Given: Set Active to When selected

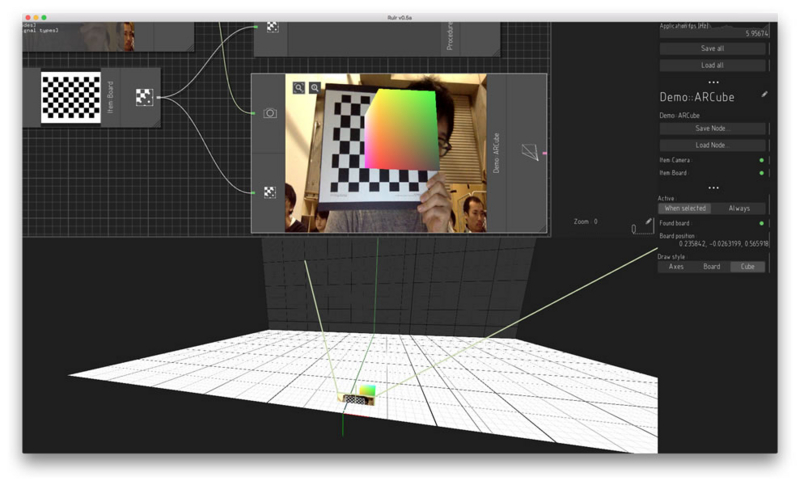Looking at the screenshot, I should point(685,208).
